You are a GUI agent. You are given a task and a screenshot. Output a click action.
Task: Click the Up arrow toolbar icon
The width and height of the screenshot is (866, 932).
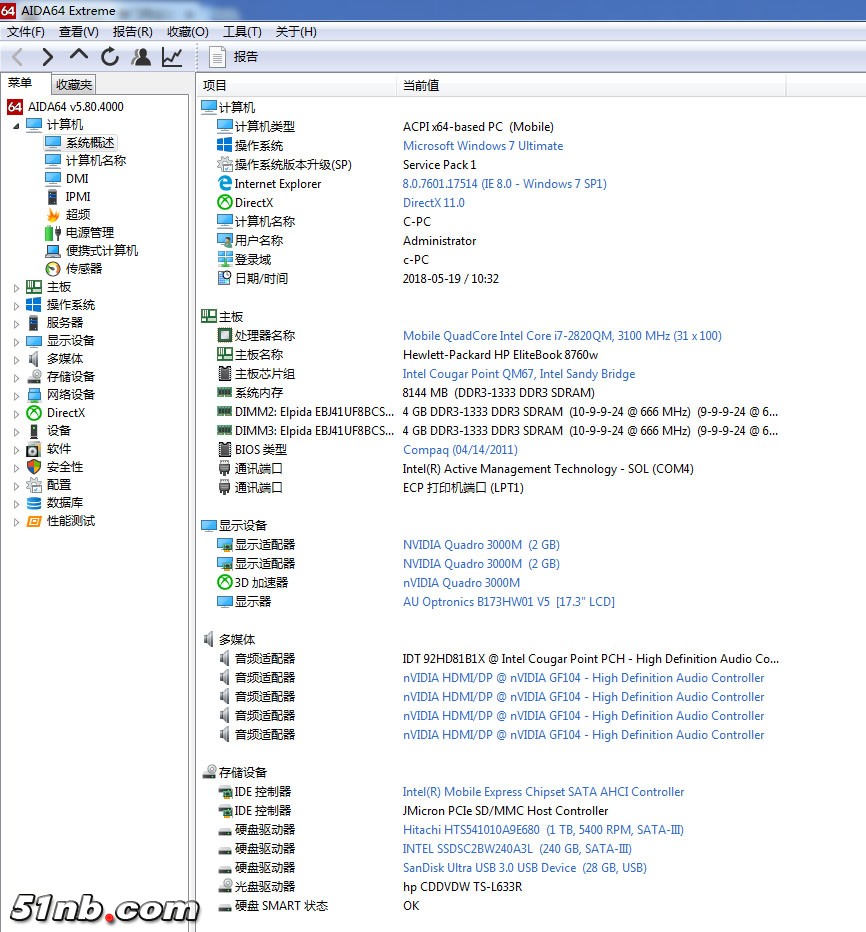pyautogui.click(x=79, y=57)
